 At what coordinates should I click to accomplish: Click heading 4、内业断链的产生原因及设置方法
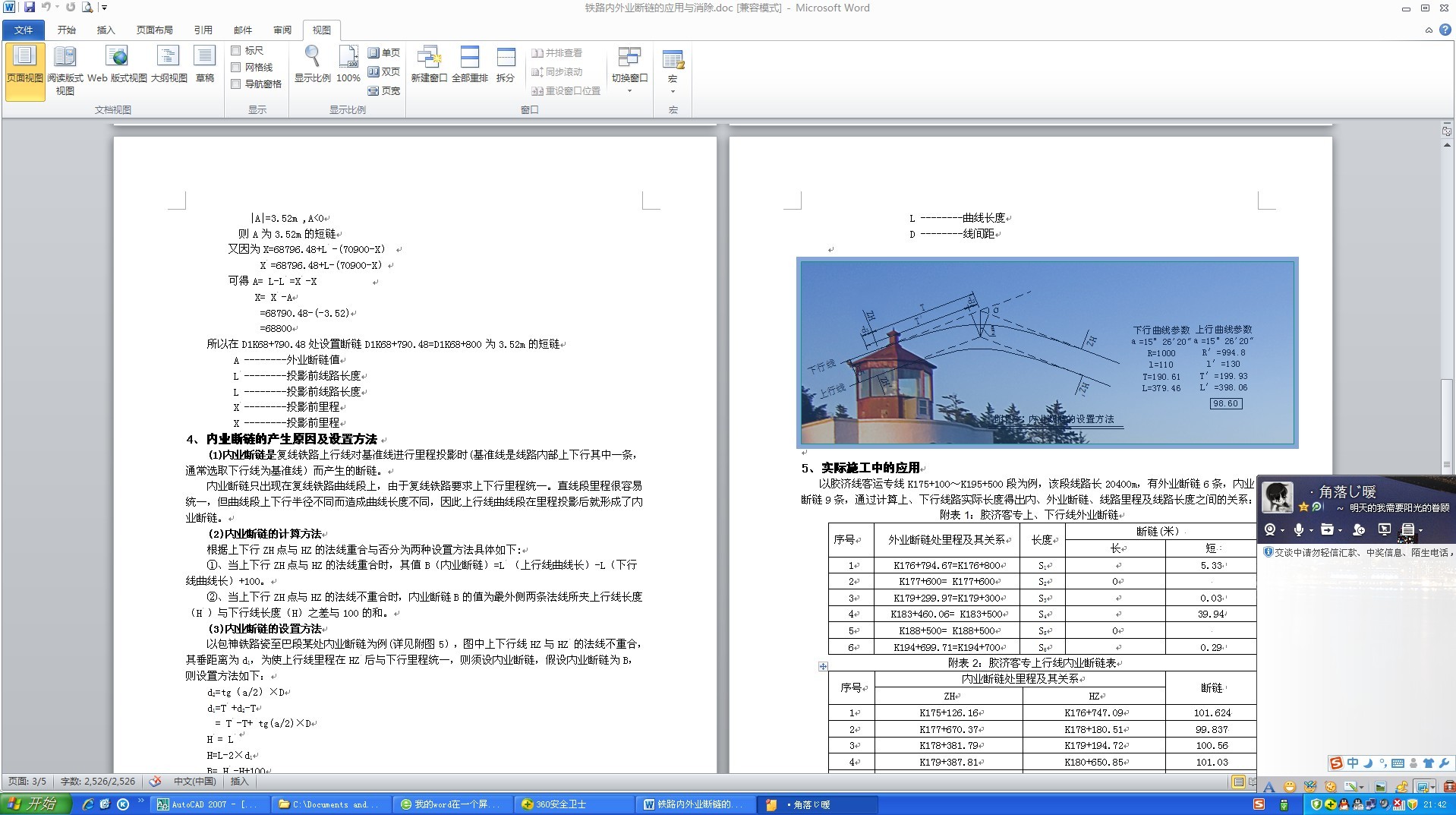pos(282,439)
